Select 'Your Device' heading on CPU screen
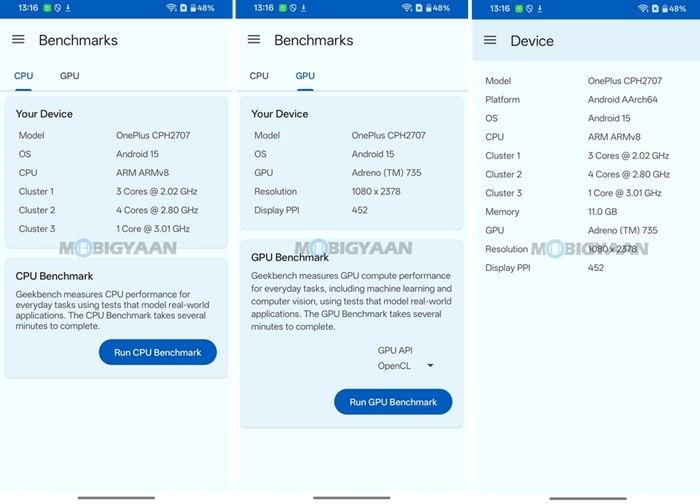 click(x=44, y=114)
